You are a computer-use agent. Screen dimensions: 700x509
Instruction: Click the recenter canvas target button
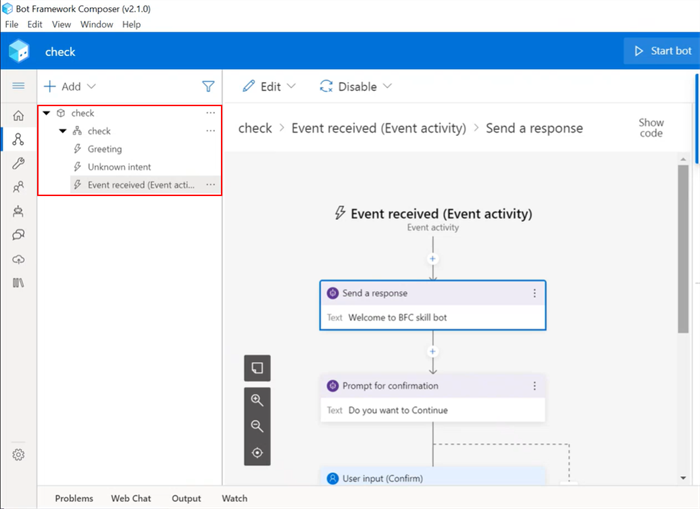[x=257, y=452]
